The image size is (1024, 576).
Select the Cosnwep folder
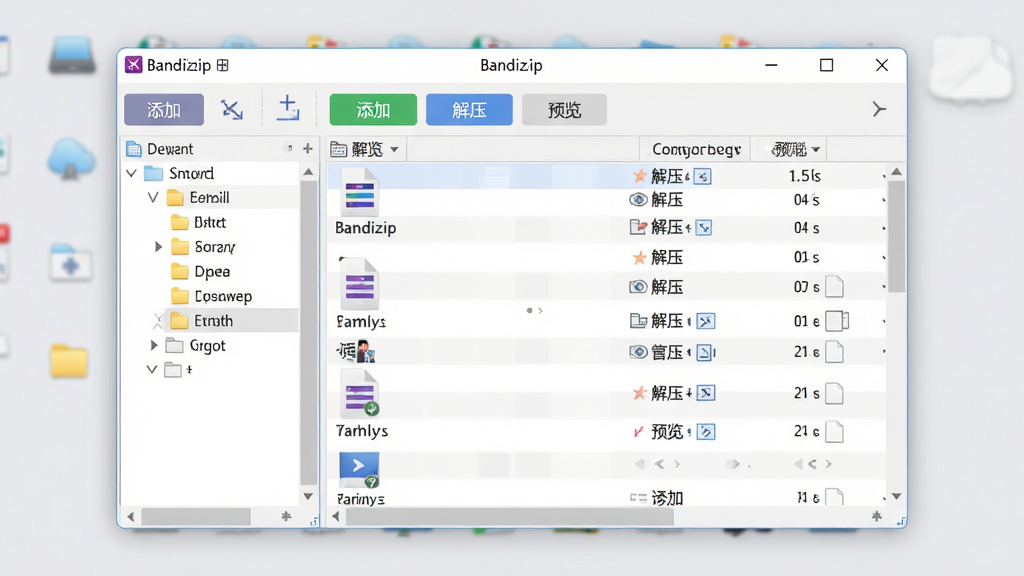tap(223, 296)
